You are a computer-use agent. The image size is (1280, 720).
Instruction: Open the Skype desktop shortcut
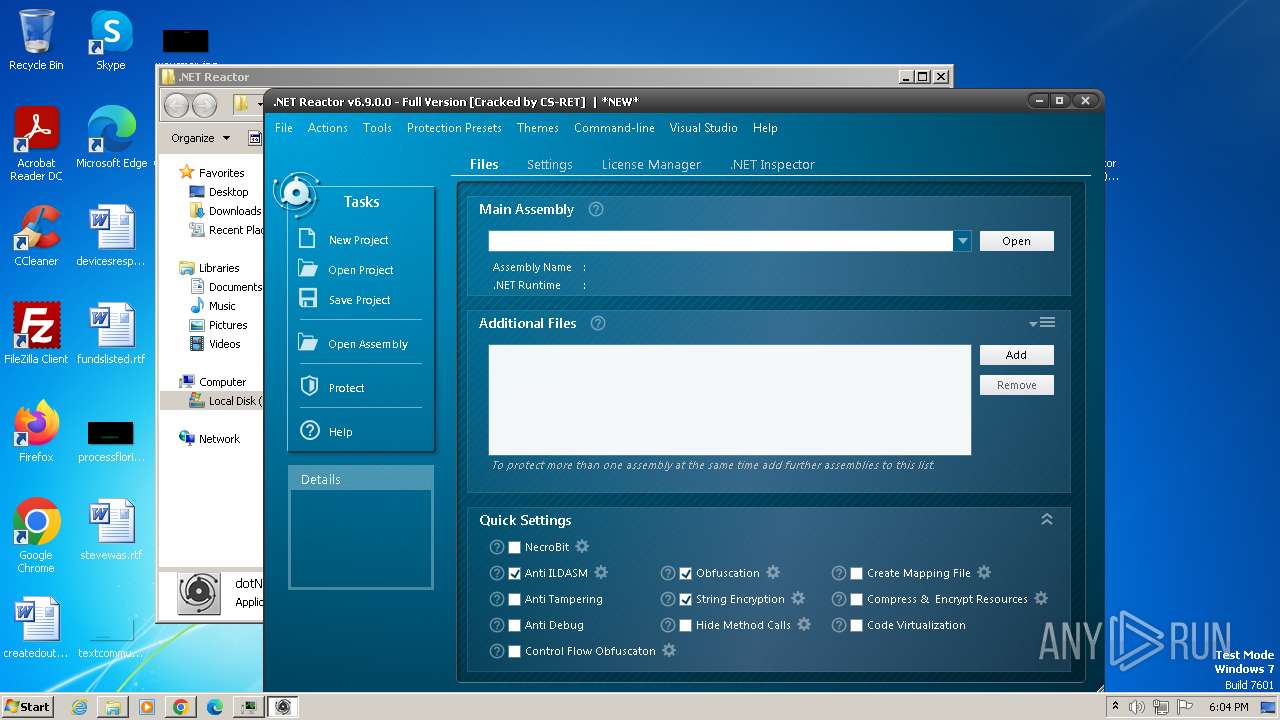(110, 42)
